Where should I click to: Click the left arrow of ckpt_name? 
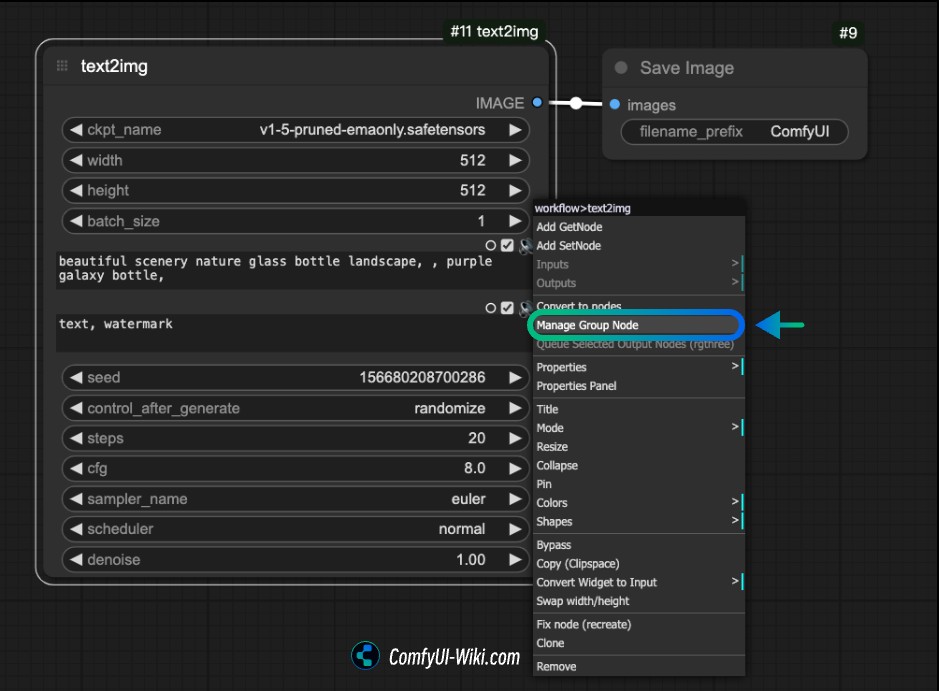pyautogui.click(x=75, y=129)
